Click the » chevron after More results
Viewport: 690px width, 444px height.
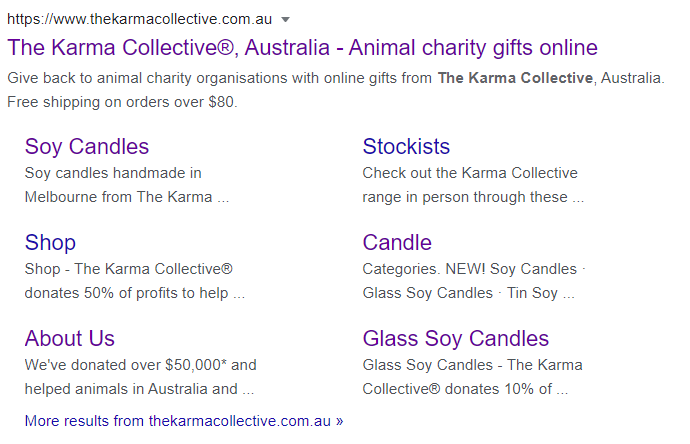[339, 421]
